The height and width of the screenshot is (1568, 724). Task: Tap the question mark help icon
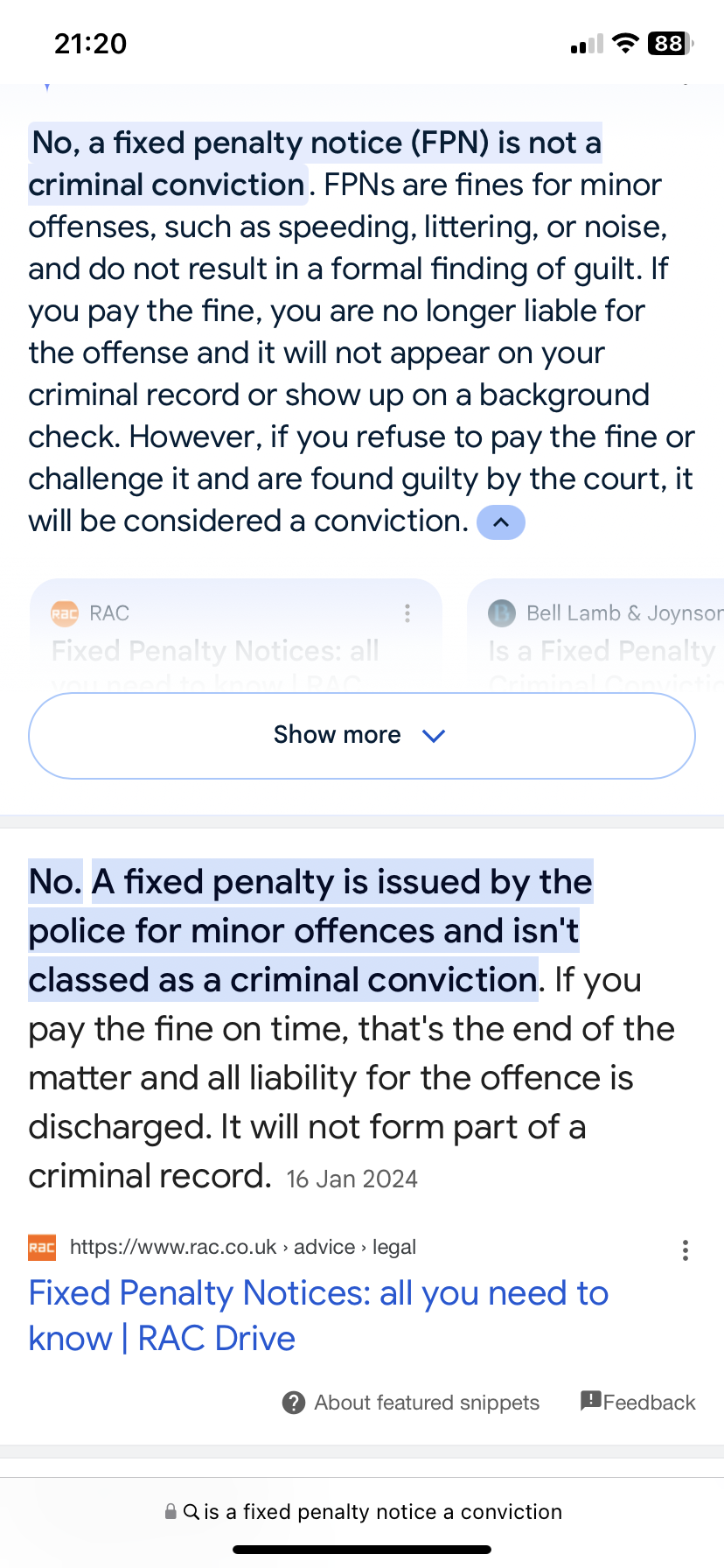click(294, 1403)
